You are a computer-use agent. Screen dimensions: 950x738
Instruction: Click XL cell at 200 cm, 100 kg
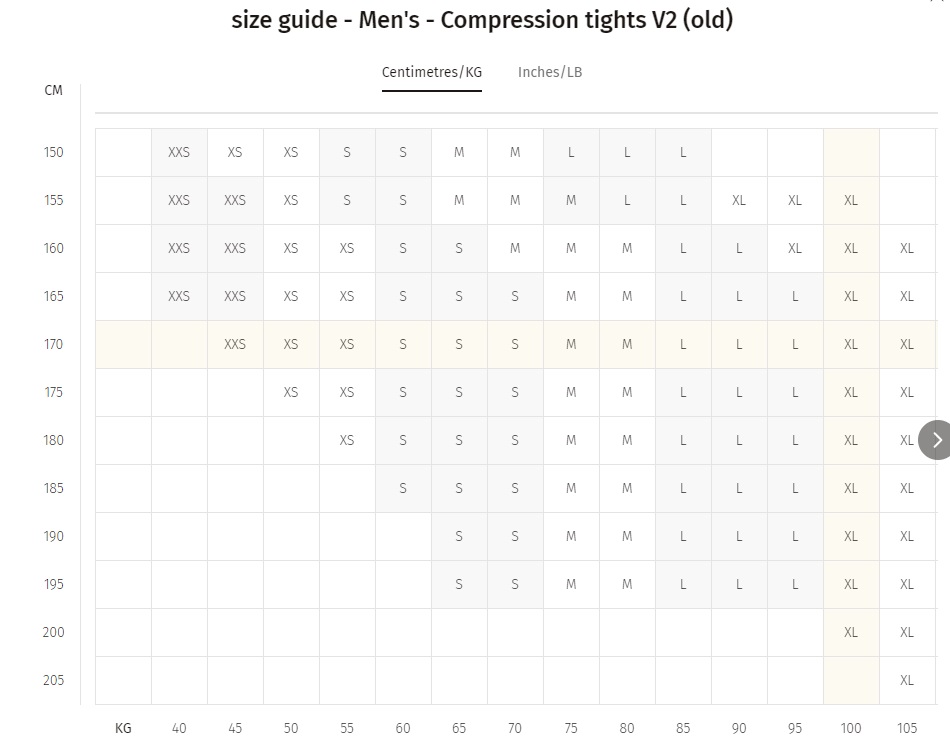tap(851, 632)
